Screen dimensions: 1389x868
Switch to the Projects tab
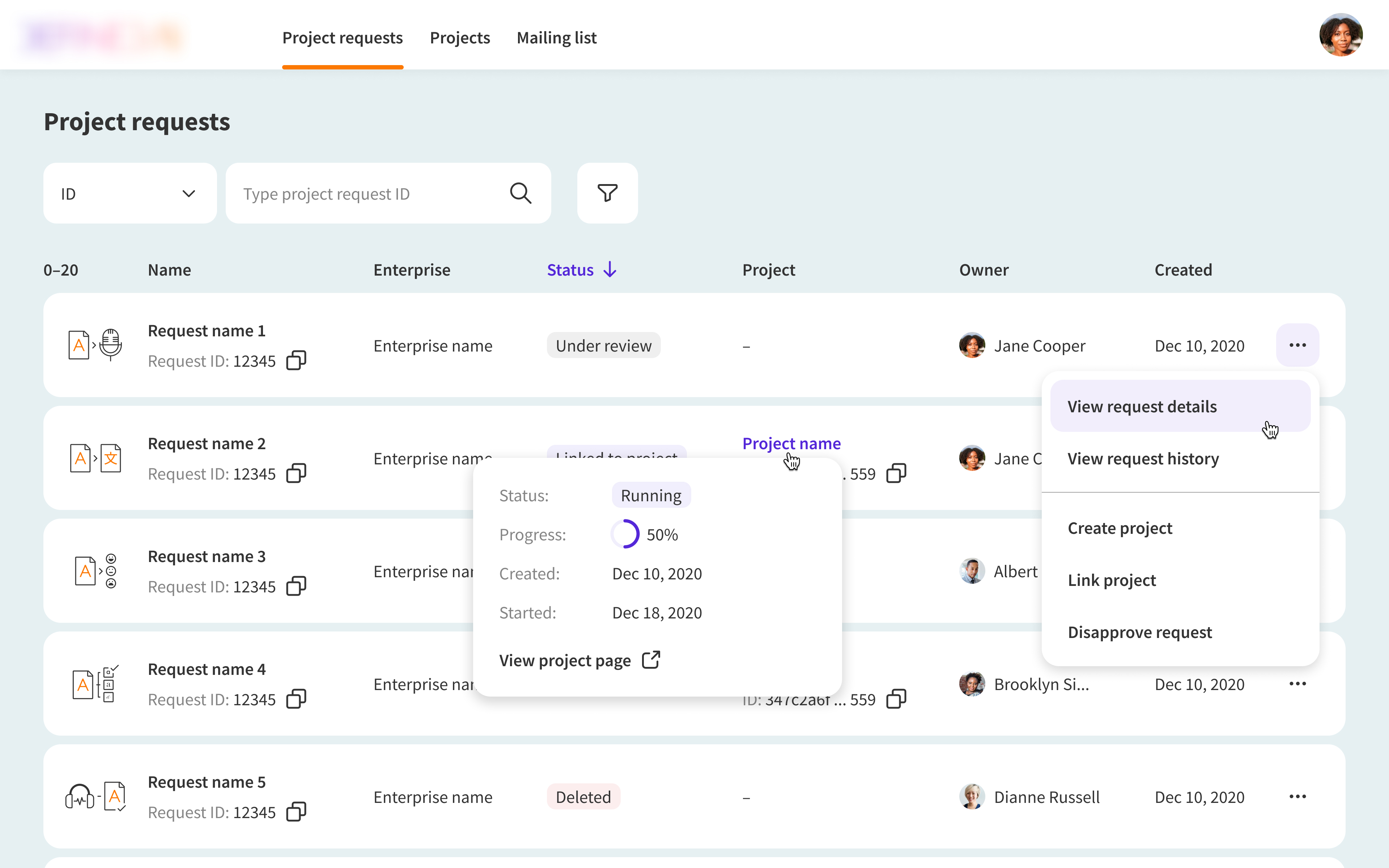[460, 38]
